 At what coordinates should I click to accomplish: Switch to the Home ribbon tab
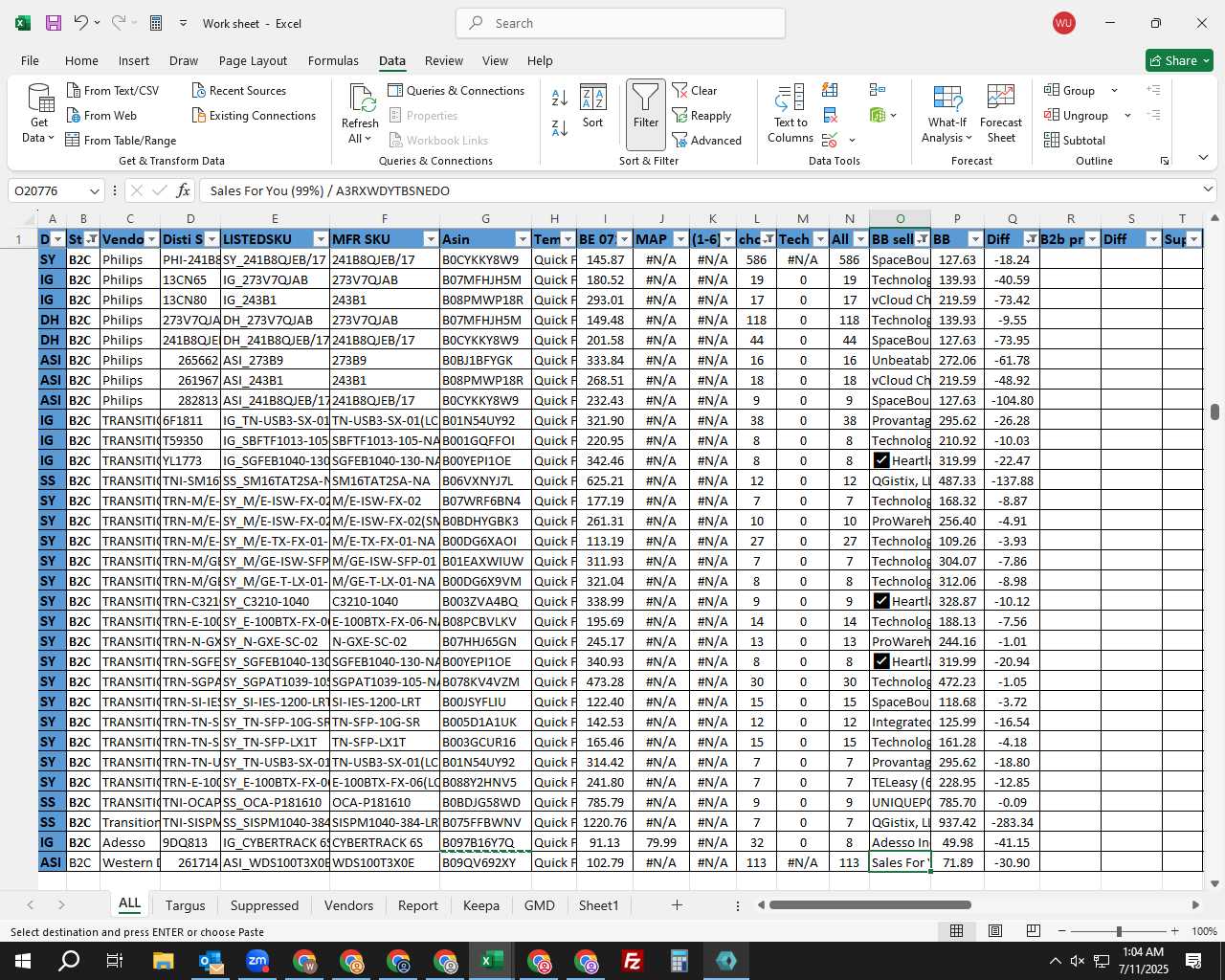pos(81,60)
